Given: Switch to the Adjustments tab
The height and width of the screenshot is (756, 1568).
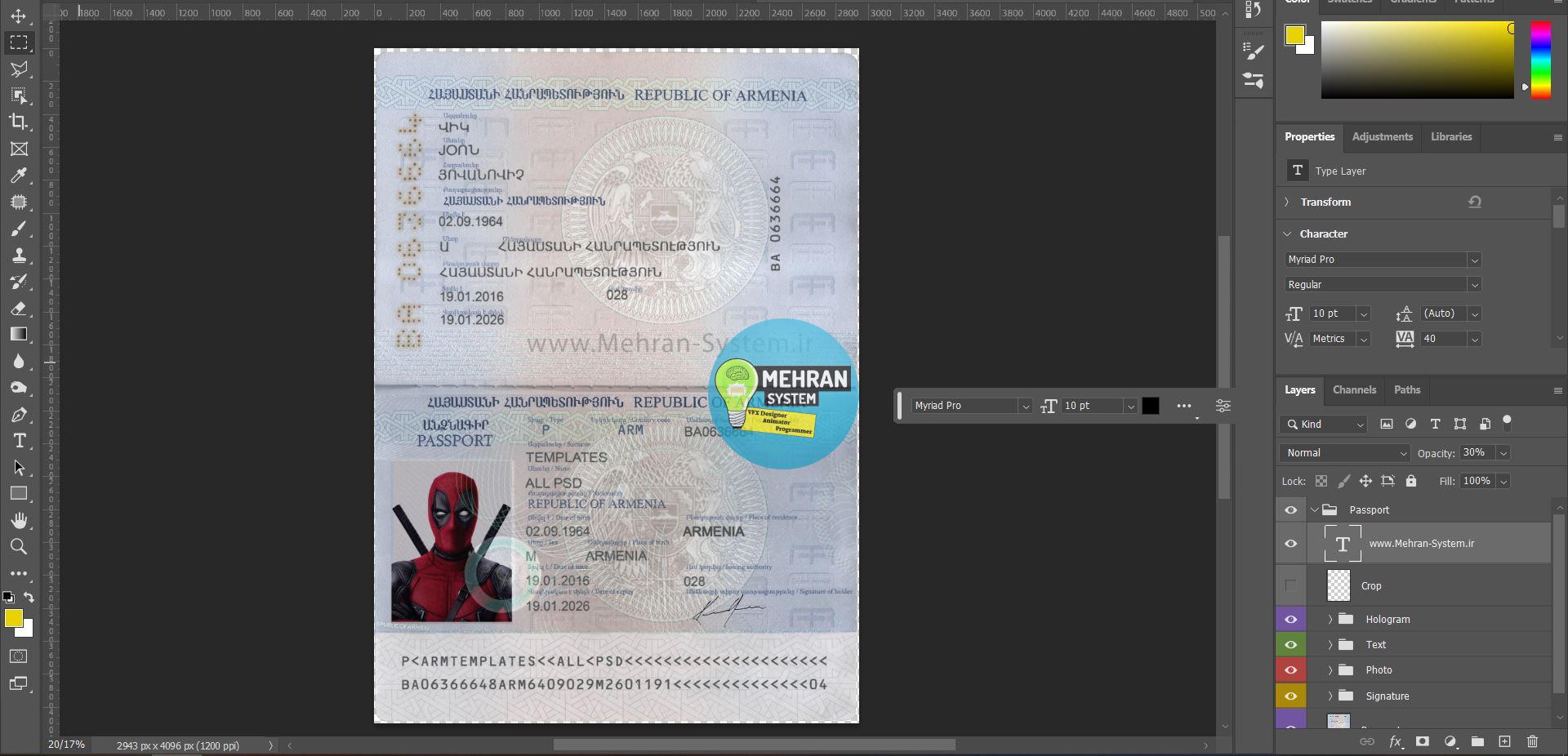Looking at the screenshot, I should tap(1382, 137).
